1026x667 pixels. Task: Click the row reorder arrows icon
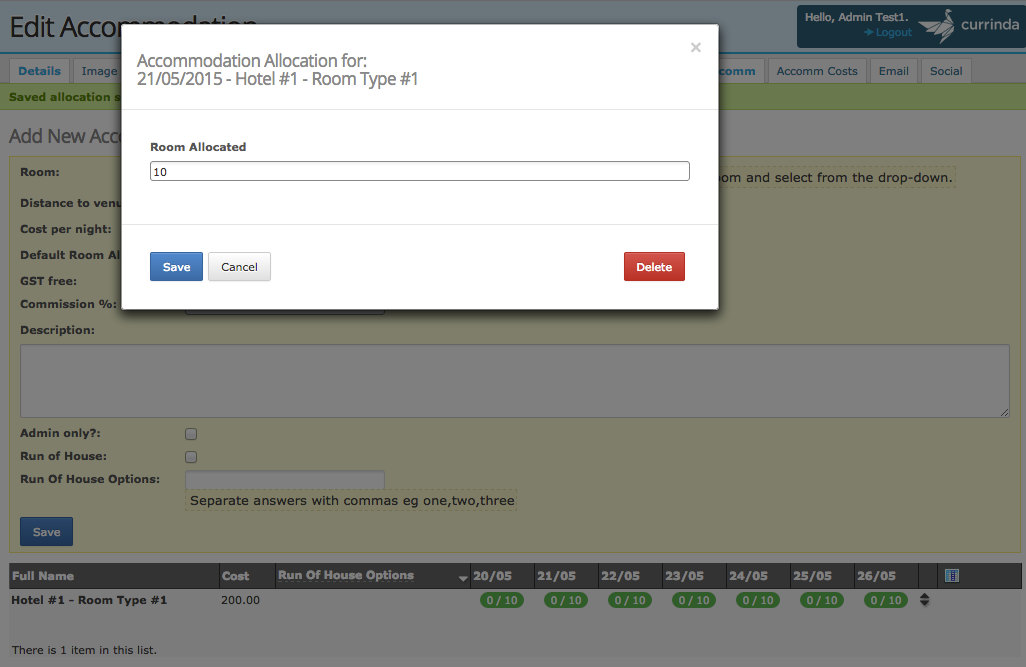tap(925, 600)
